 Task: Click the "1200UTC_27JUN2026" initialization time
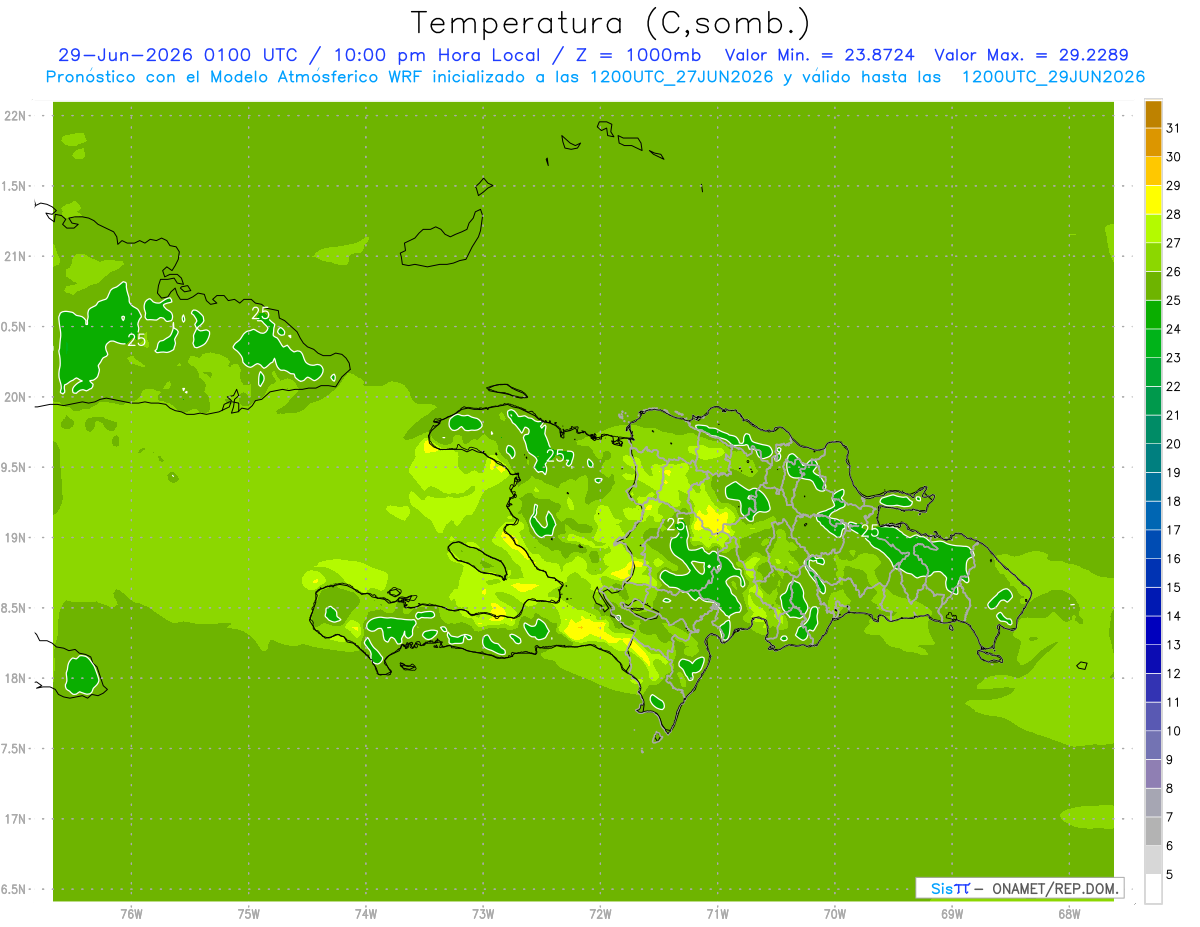(681, 77)
